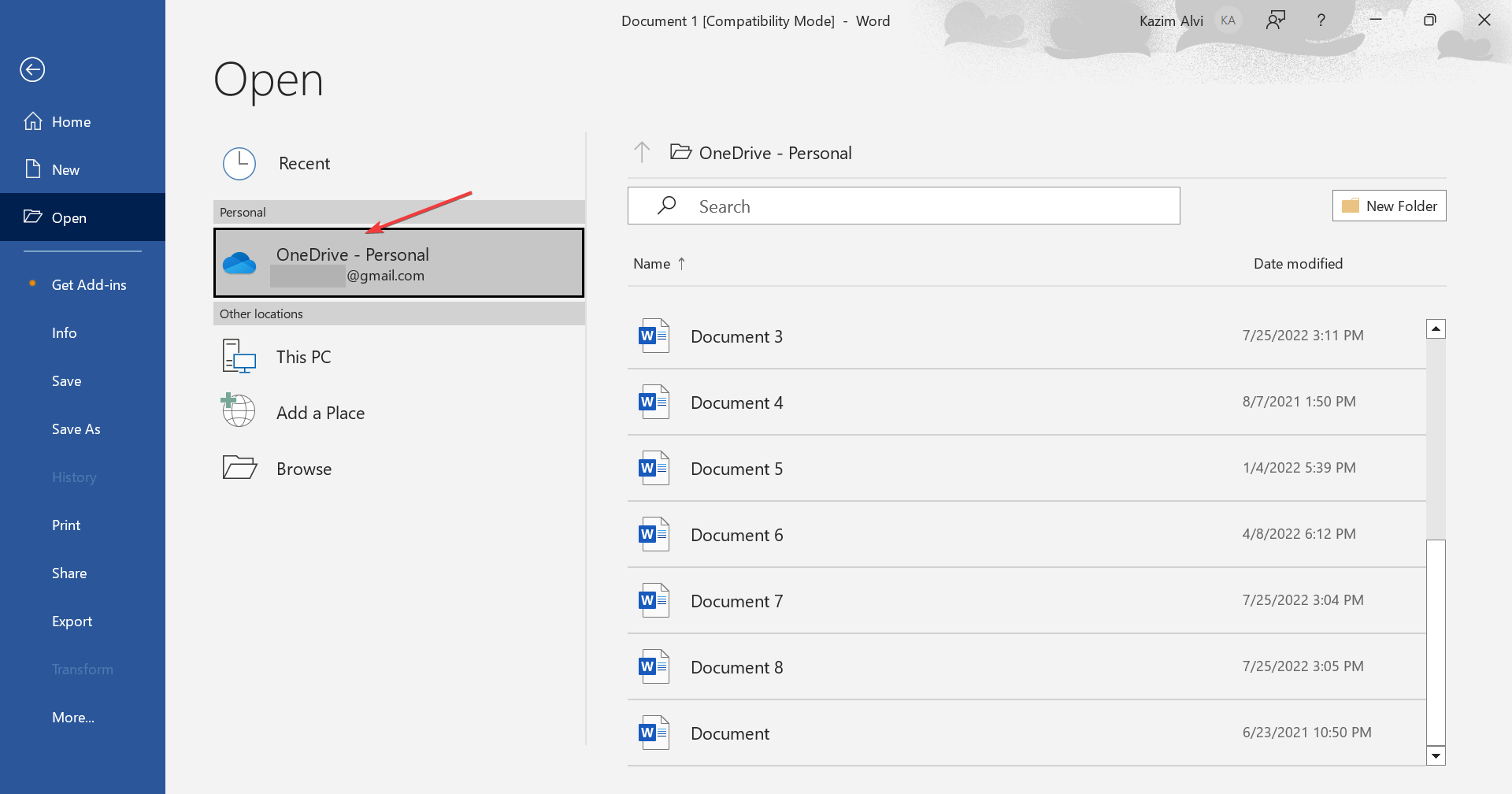
Task: Select OneDrive - Personal location
Action: coord(398,263)
